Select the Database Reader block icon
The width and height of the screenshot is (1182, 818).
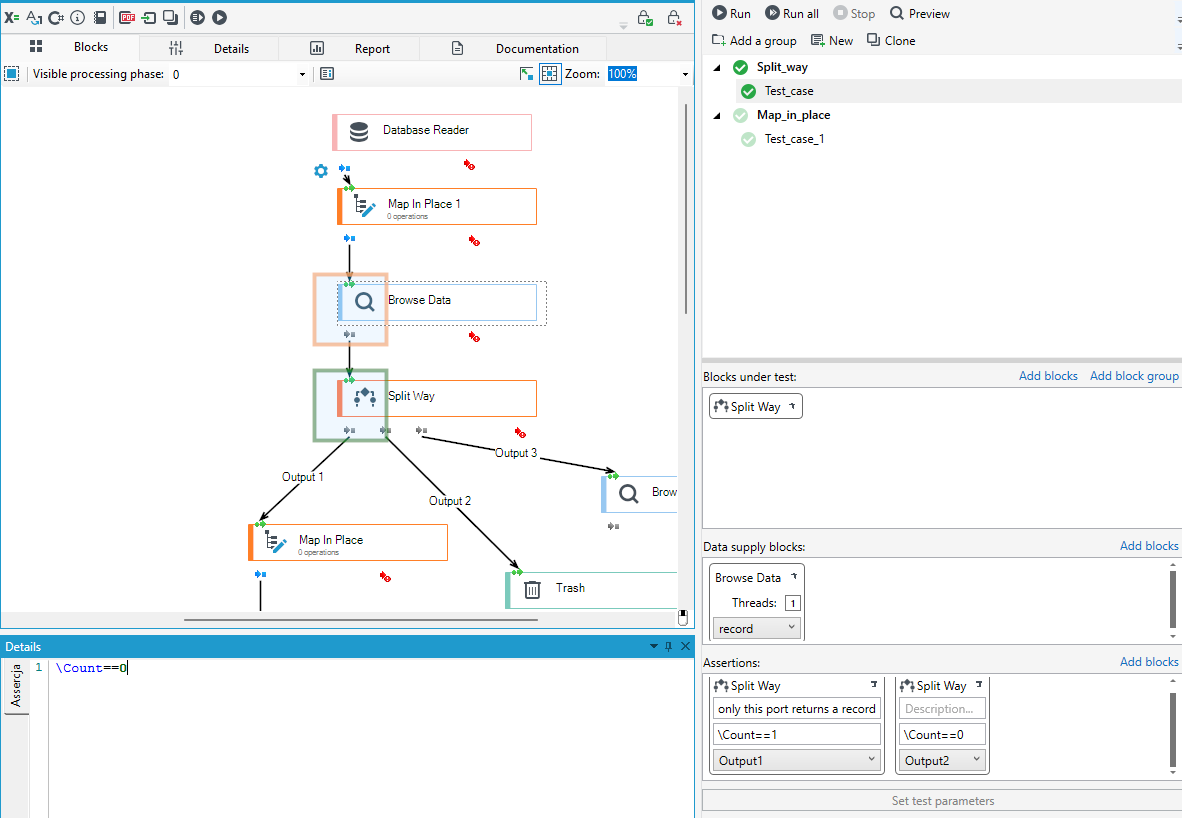pyautogui.click(x=360, y=132)
